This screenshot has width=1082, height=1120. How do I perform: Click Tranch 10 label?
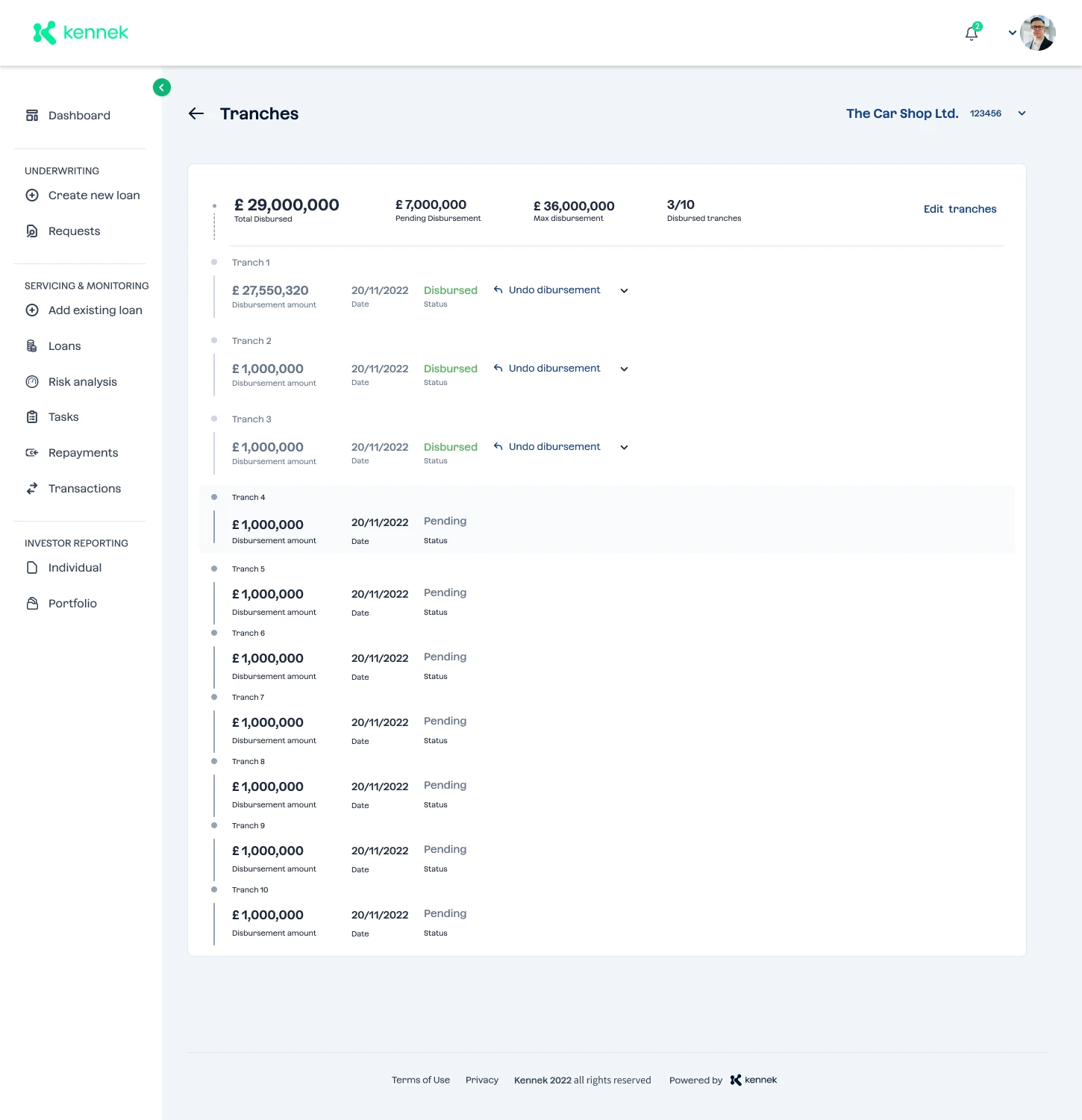coord(250,890)
